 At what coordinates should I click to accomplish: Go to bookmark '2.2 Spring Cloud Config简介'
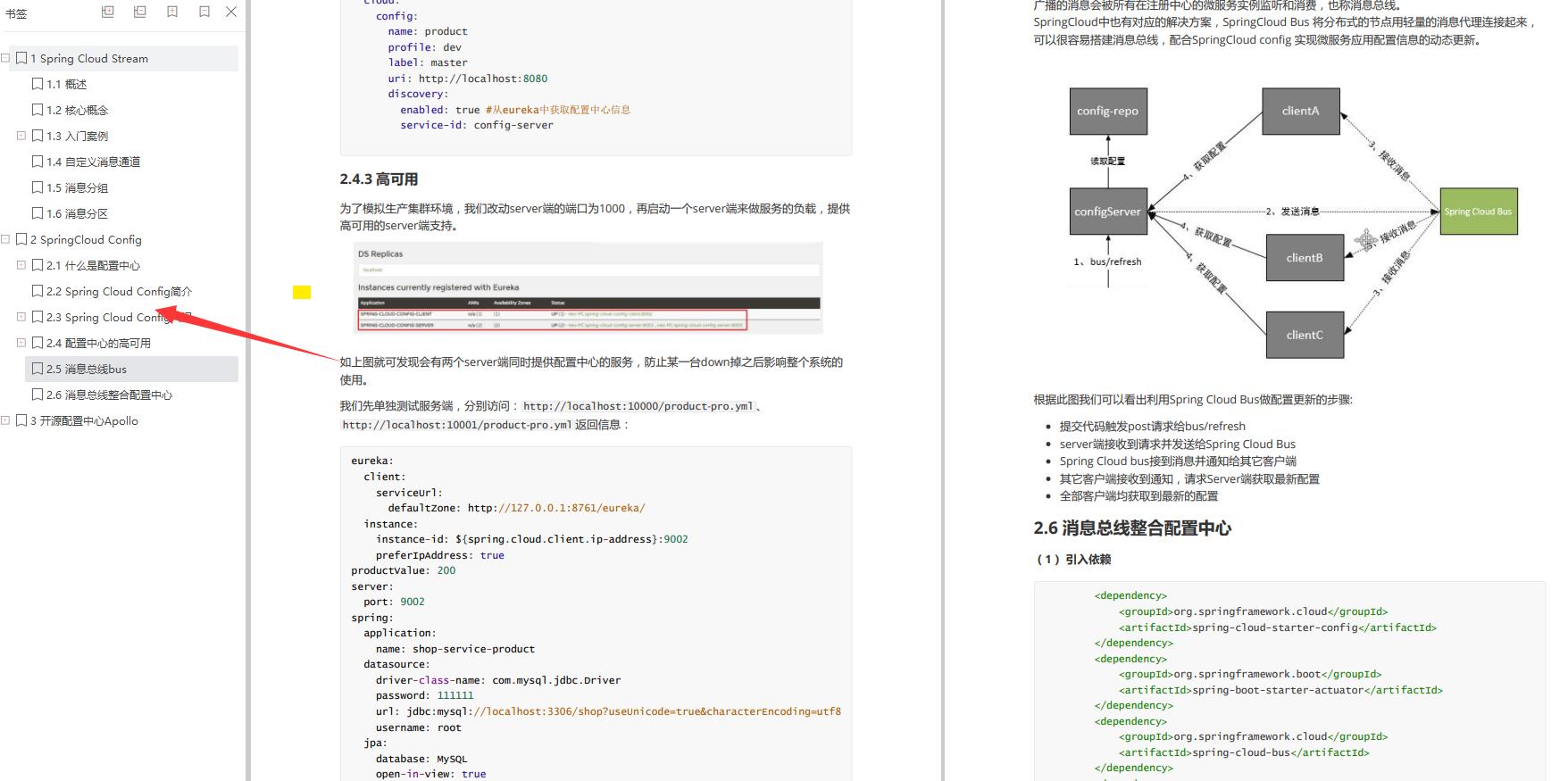point(120,291)
